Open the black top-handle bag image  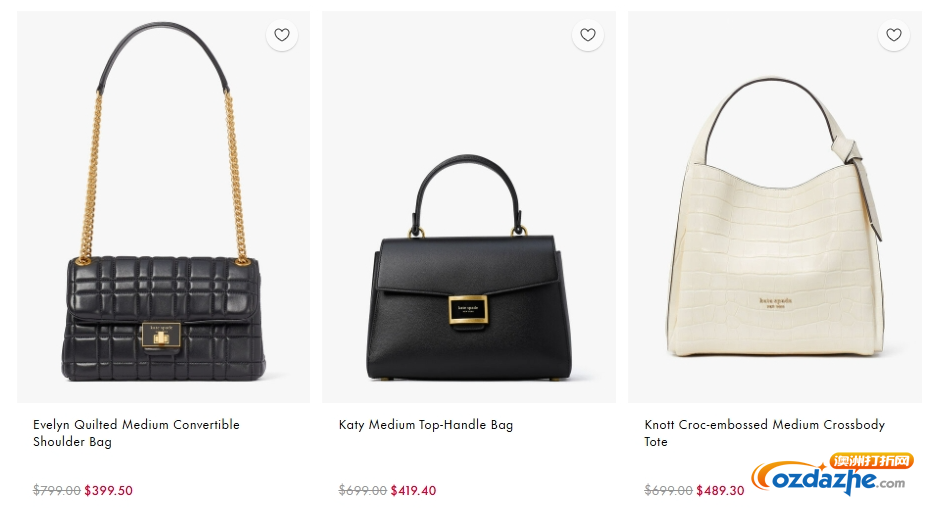469,207
